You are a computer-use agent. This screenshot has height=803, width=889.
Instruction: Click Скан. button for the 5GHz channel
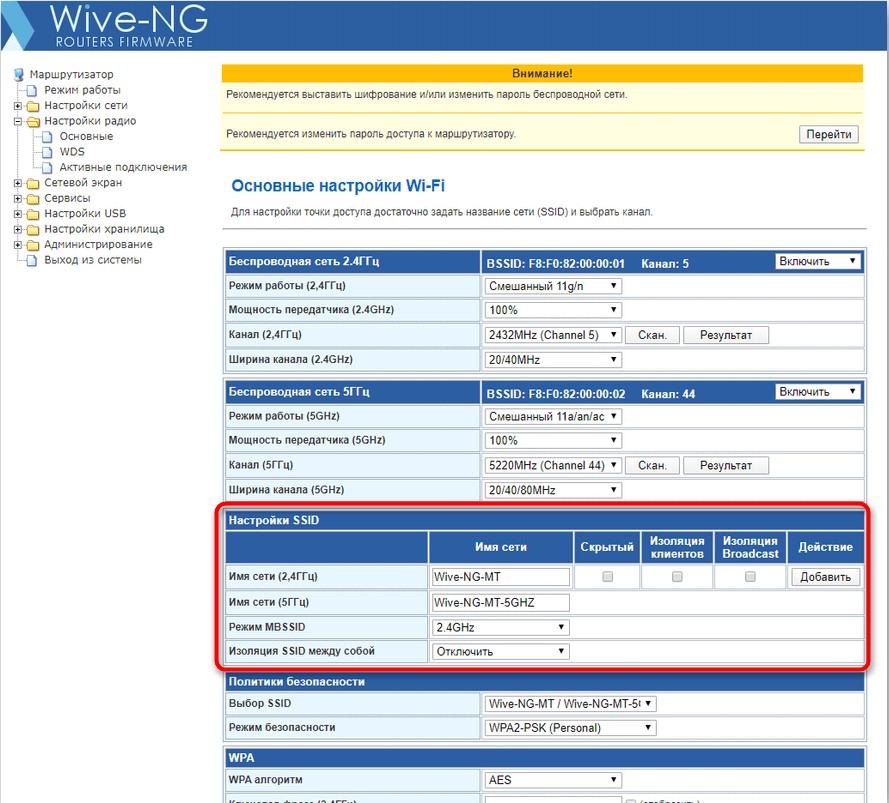(652, 465)
